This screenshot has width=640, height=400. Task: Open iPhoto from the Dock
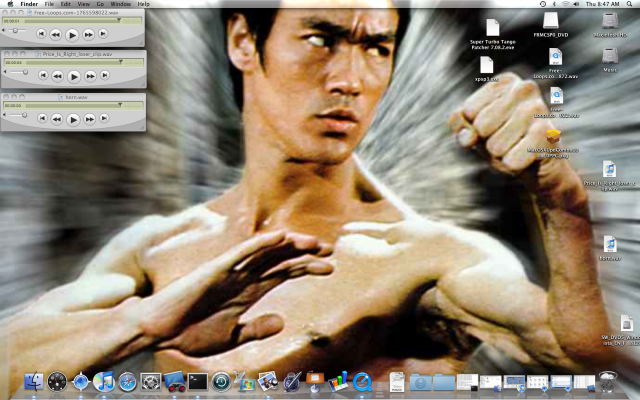click(x=268, y=381)
